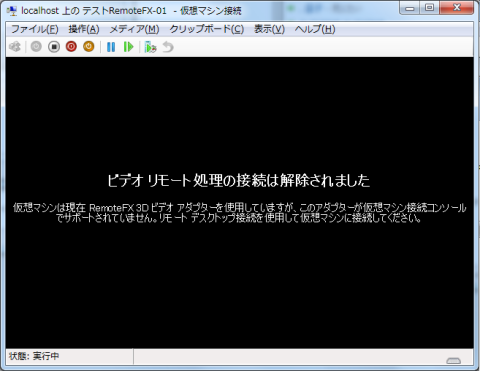Maximize the virtual machine connection window
This screenshot has width=480, height=371.
coord(430,8)
